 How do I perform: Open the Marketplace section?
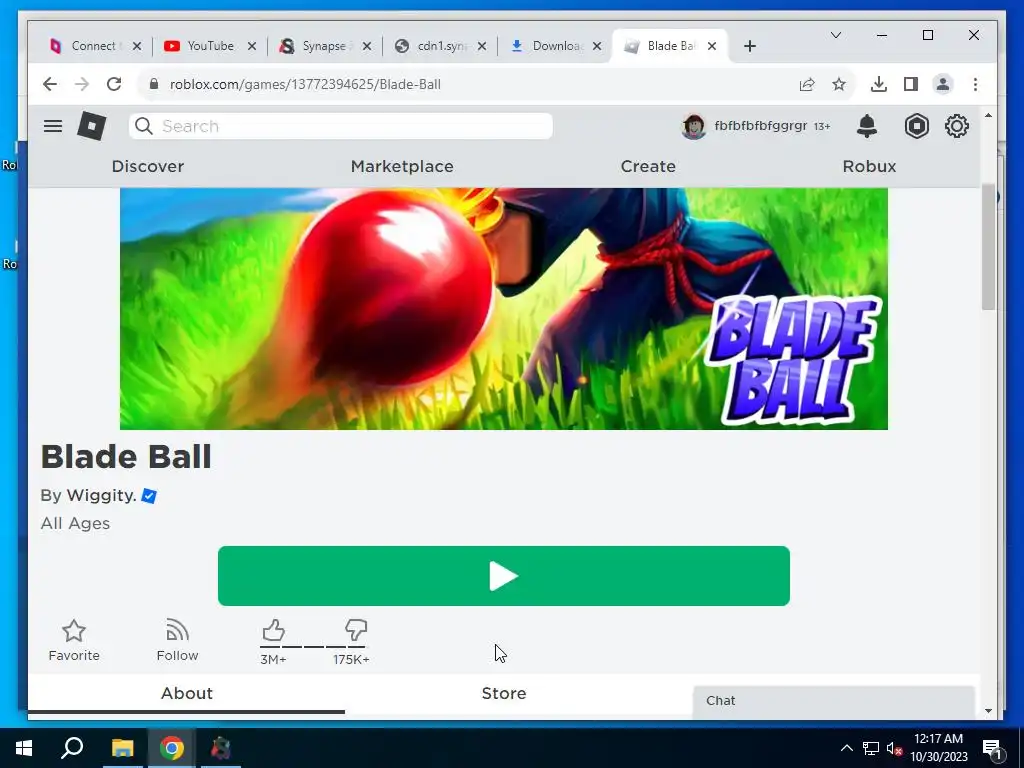pyautogui.click(x=402, y=166)
